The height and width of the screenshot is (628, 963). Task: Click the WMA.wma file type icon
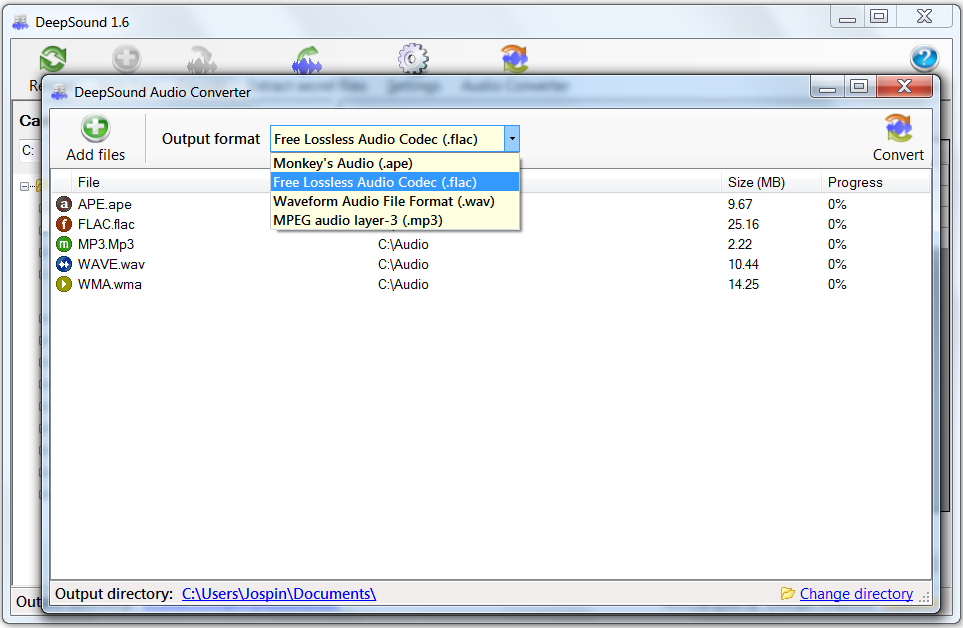click(x=64, y=284)
